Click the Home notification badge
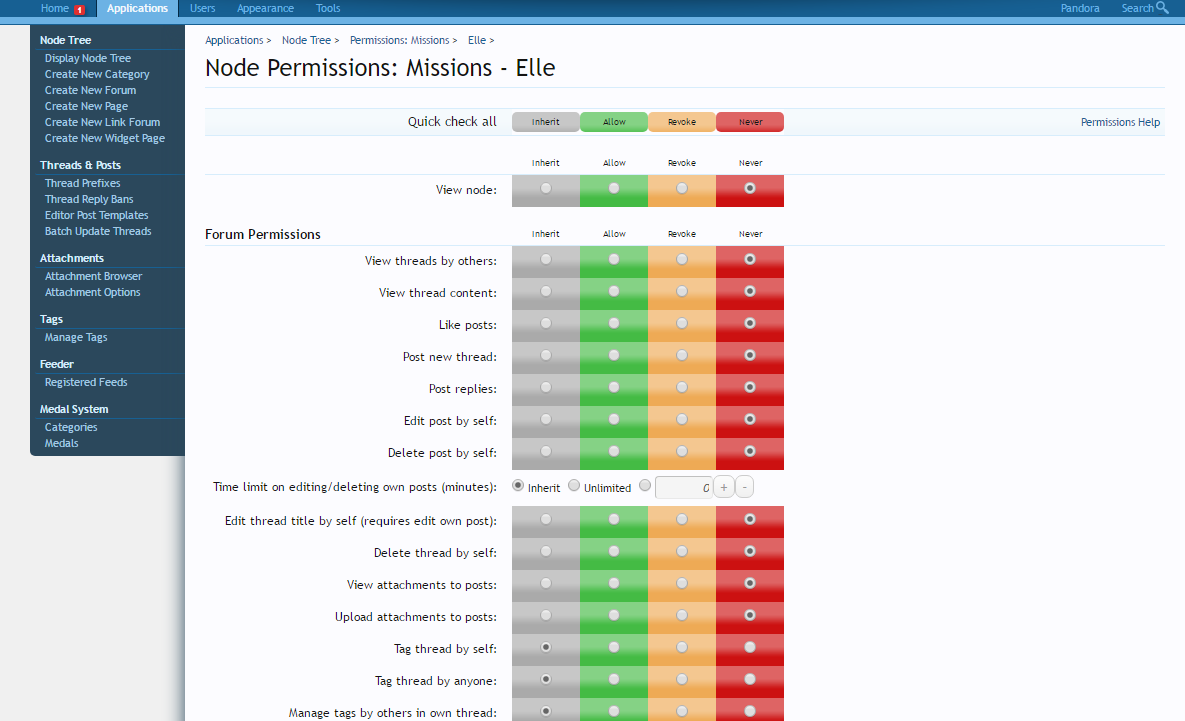1185x721 pixels. pos(80,9)
